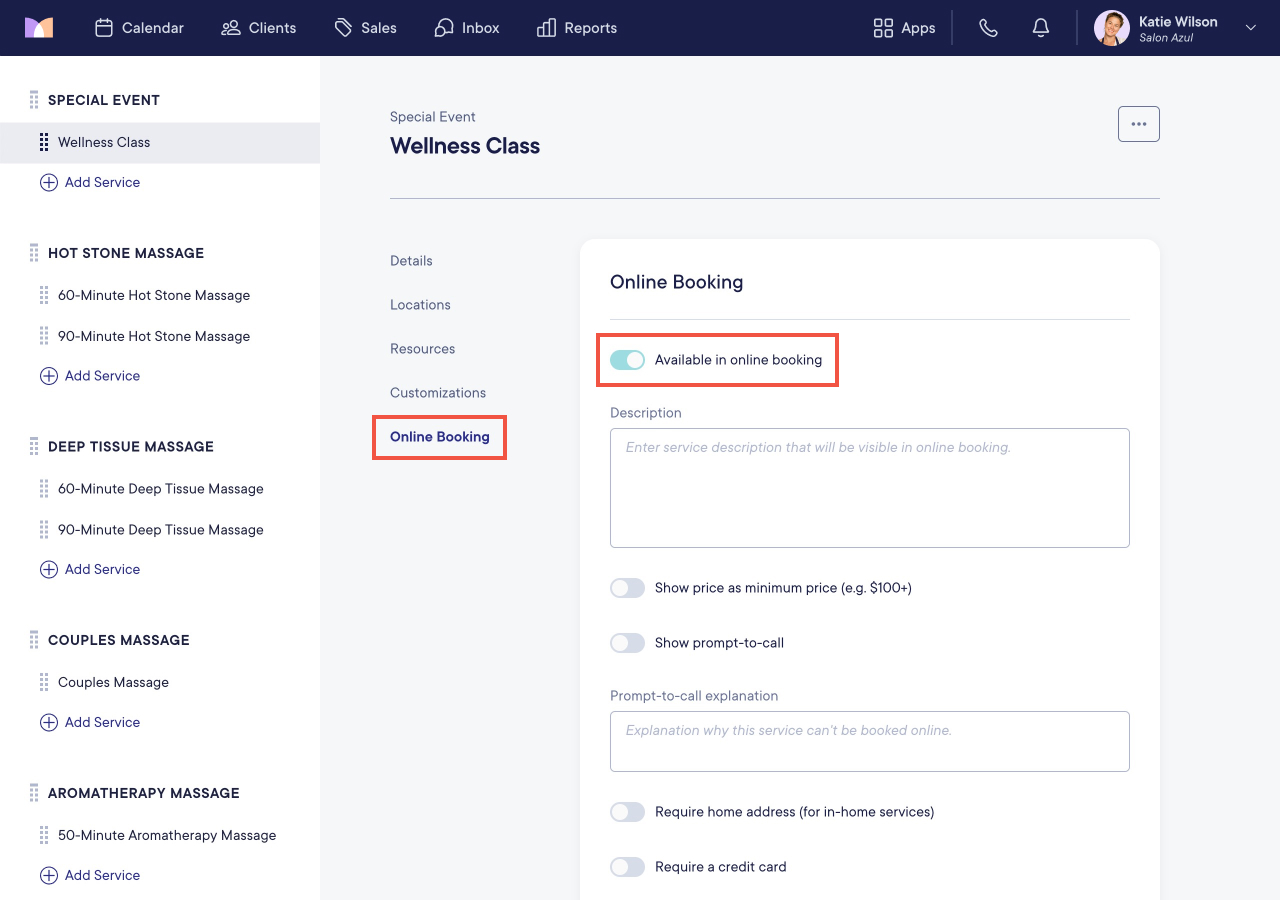The image size is (1280, 900).
Task: Switch to the Locations tab
Action: pos(420,305)
